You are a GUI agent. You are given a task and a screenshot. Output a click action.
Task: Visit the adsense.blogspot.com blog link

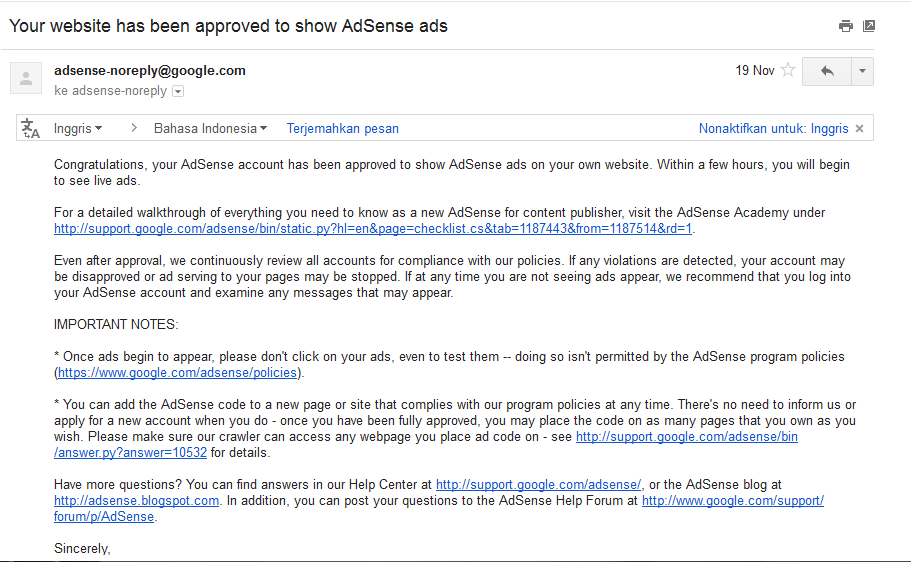(137, 501)
